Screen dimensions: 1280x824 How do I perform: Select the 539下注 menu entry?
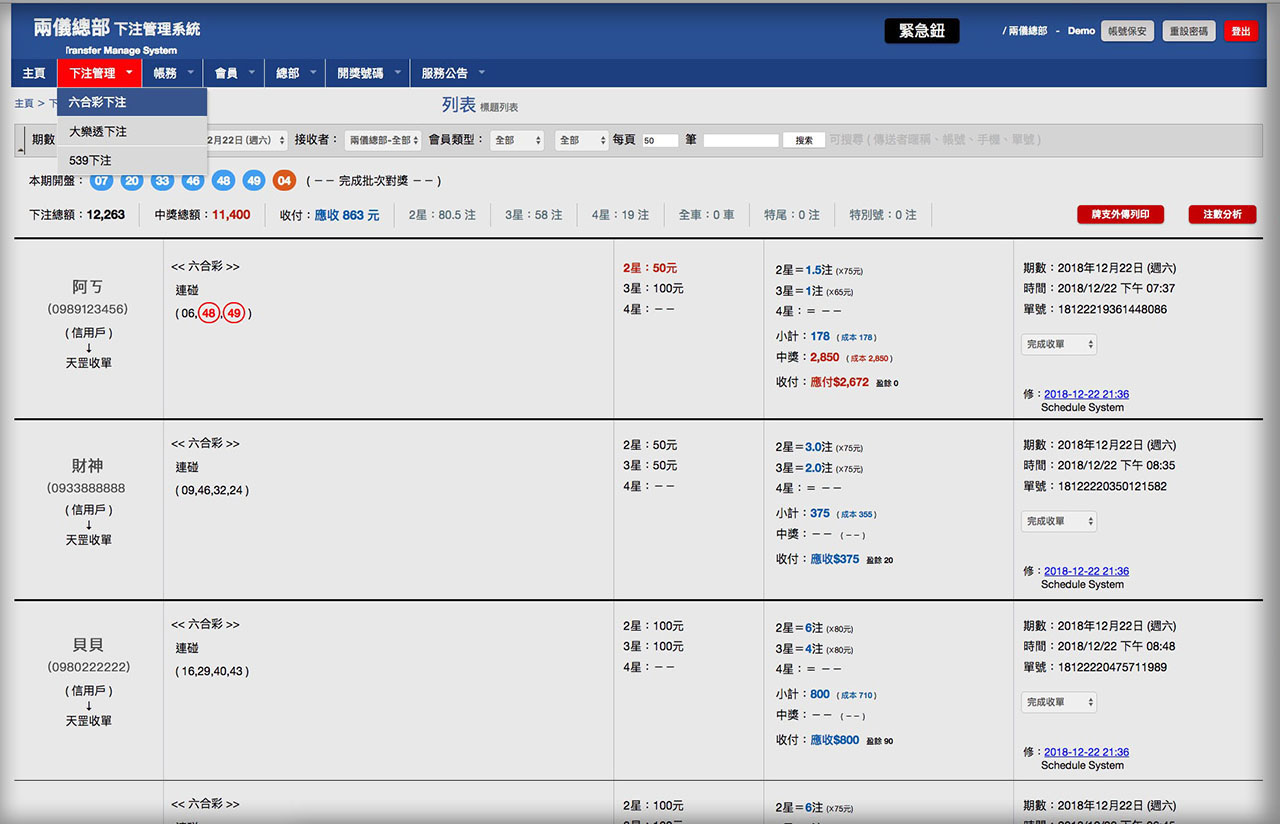tap(90, 160)
